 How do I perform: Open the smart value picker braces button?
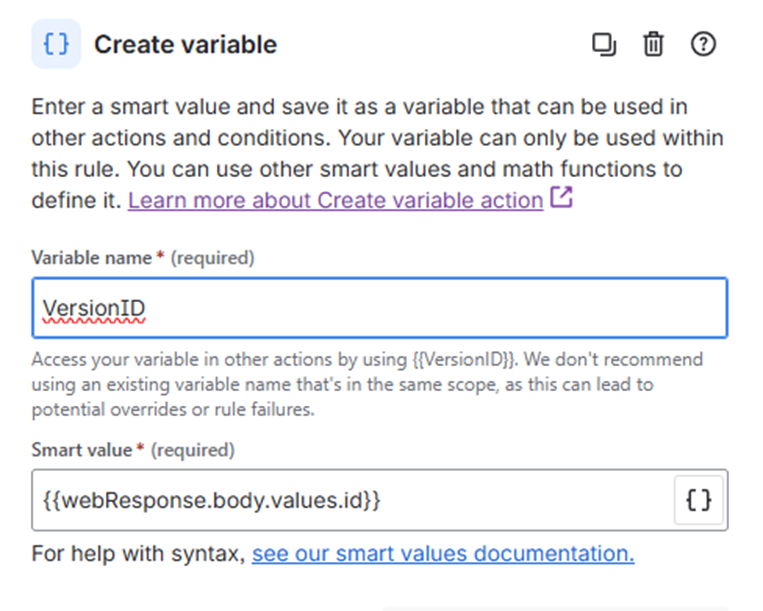pos(699,500)
